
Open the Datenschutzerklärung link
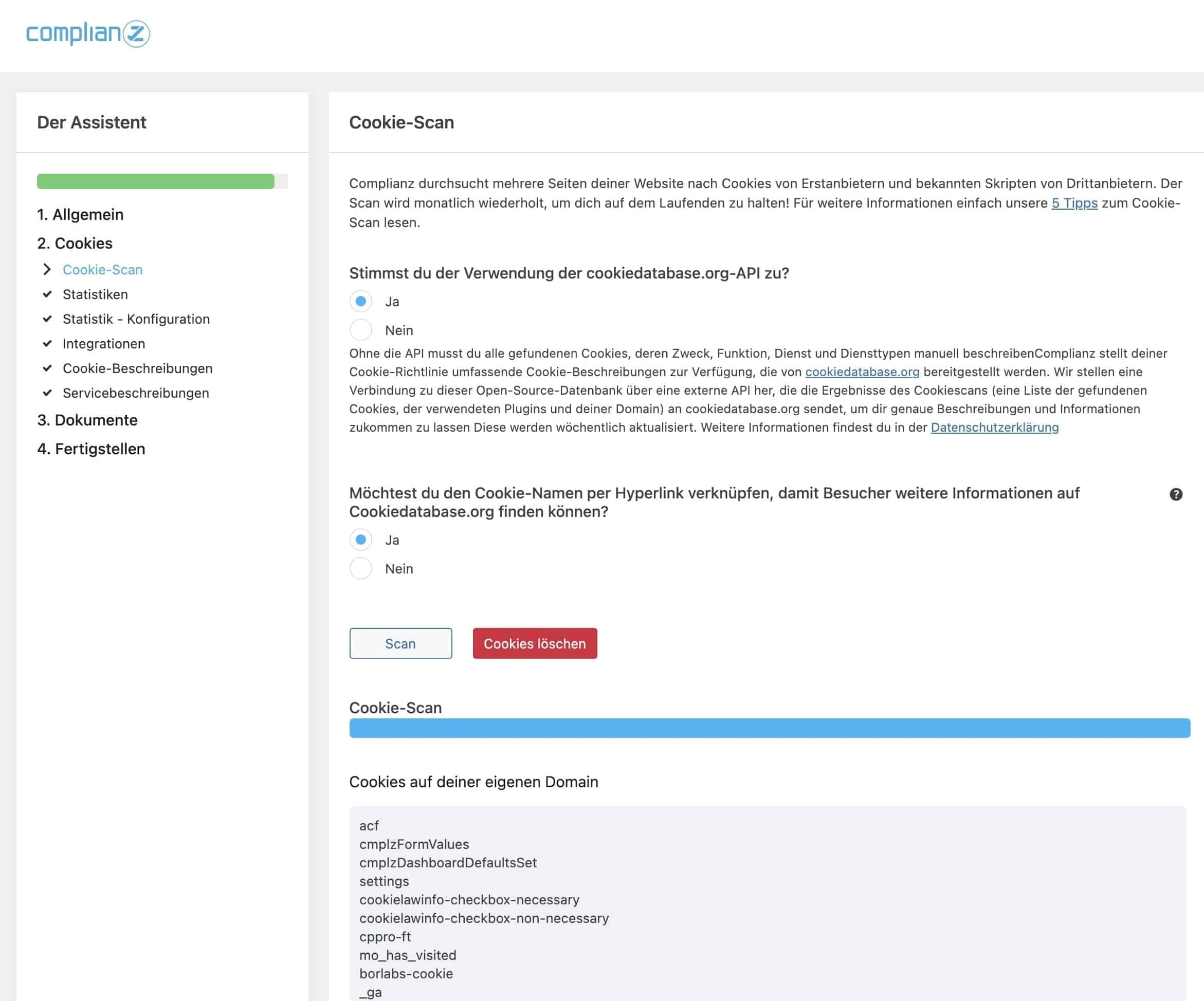tap(994, 427)
